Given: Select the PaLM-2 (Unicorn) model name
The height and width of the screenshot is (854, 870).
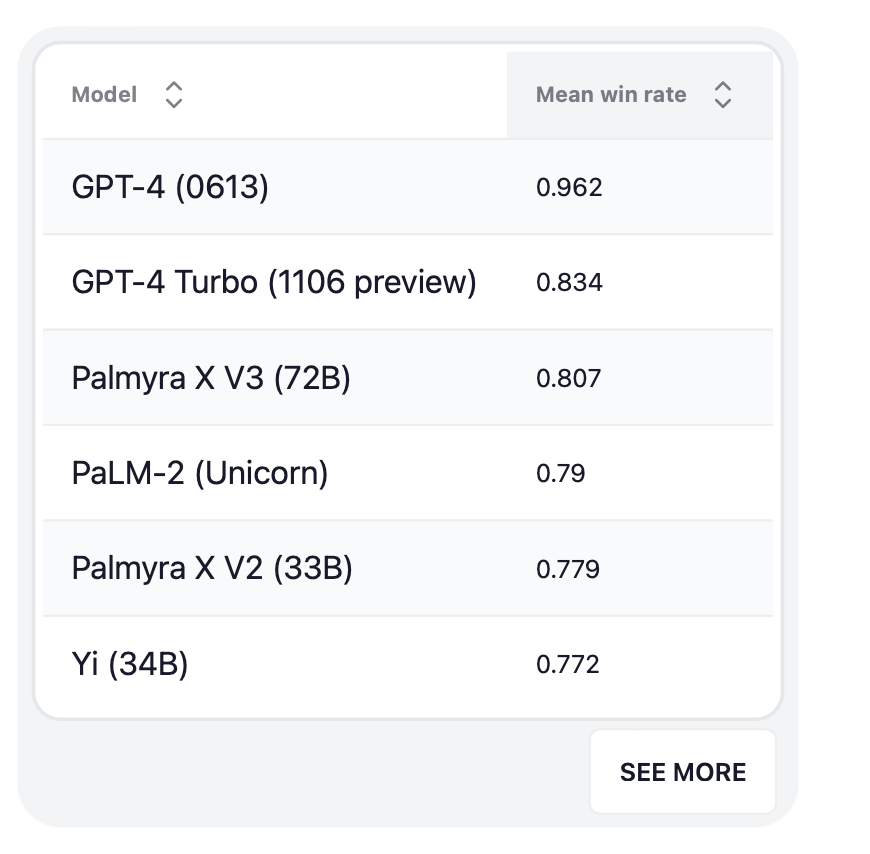Looking at the screenshot, I should (x=200, y=473).
